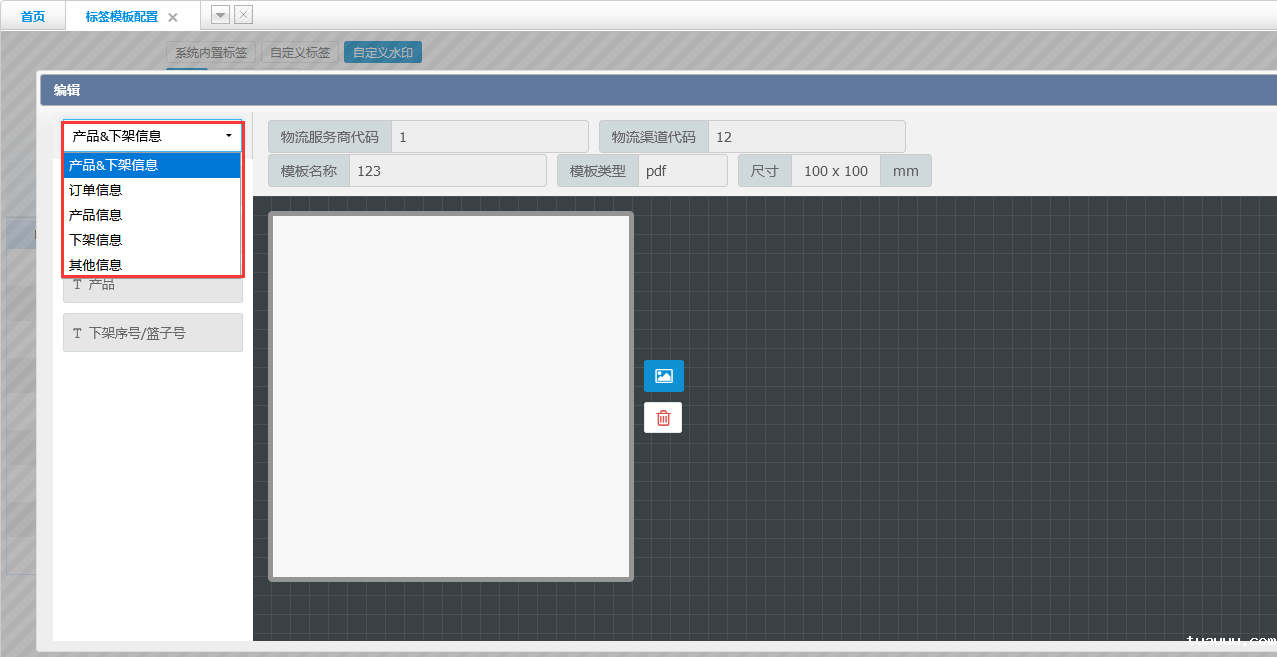Switch to the 首页 tab
This screenshot has height=657, width=1277.
tap(33, 17)
